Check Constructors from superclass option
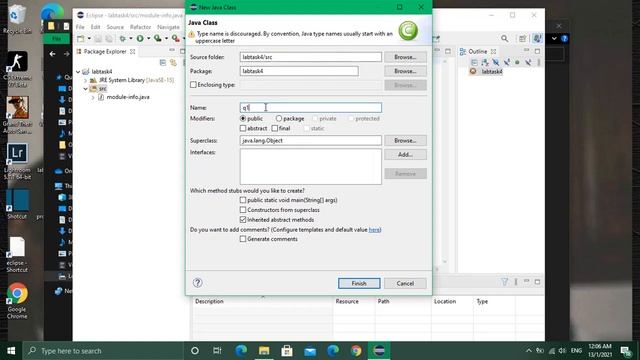The height and width of the screenshot is (360, 640). pos(243,210)
